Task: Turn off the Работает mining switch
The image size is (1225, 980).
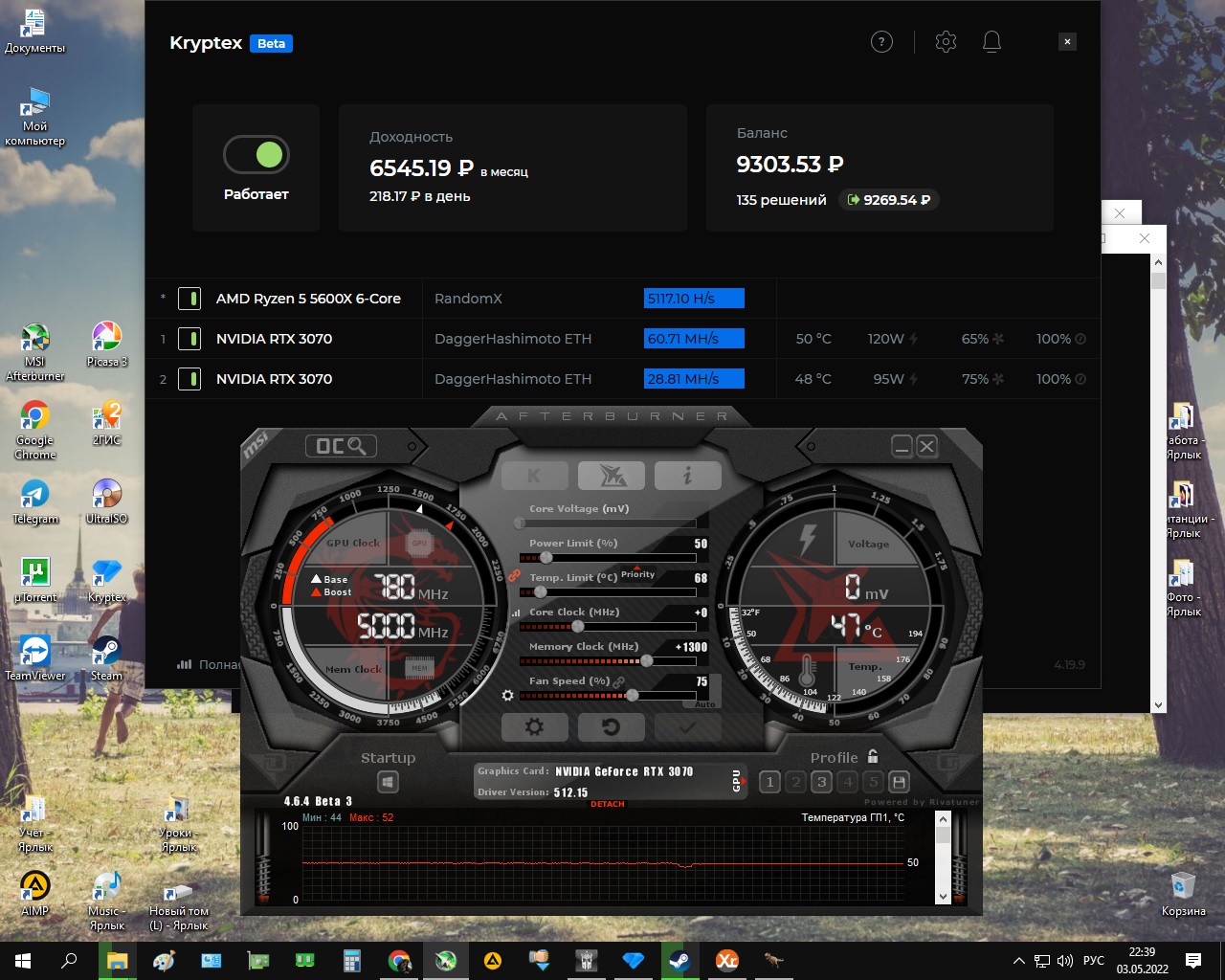Action: [256, 154]
